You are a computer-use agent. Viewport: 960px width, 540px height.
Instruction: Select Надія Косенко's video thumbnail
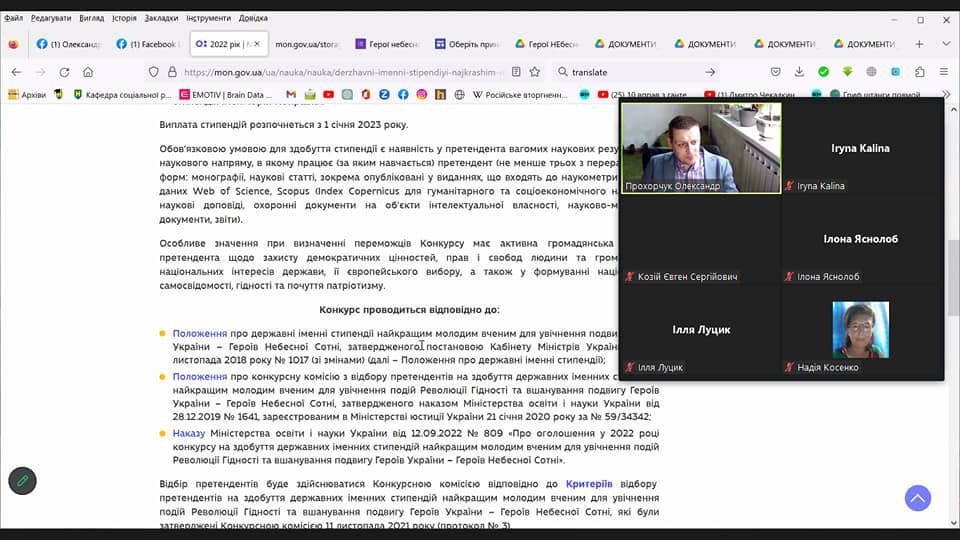point(861,330)
